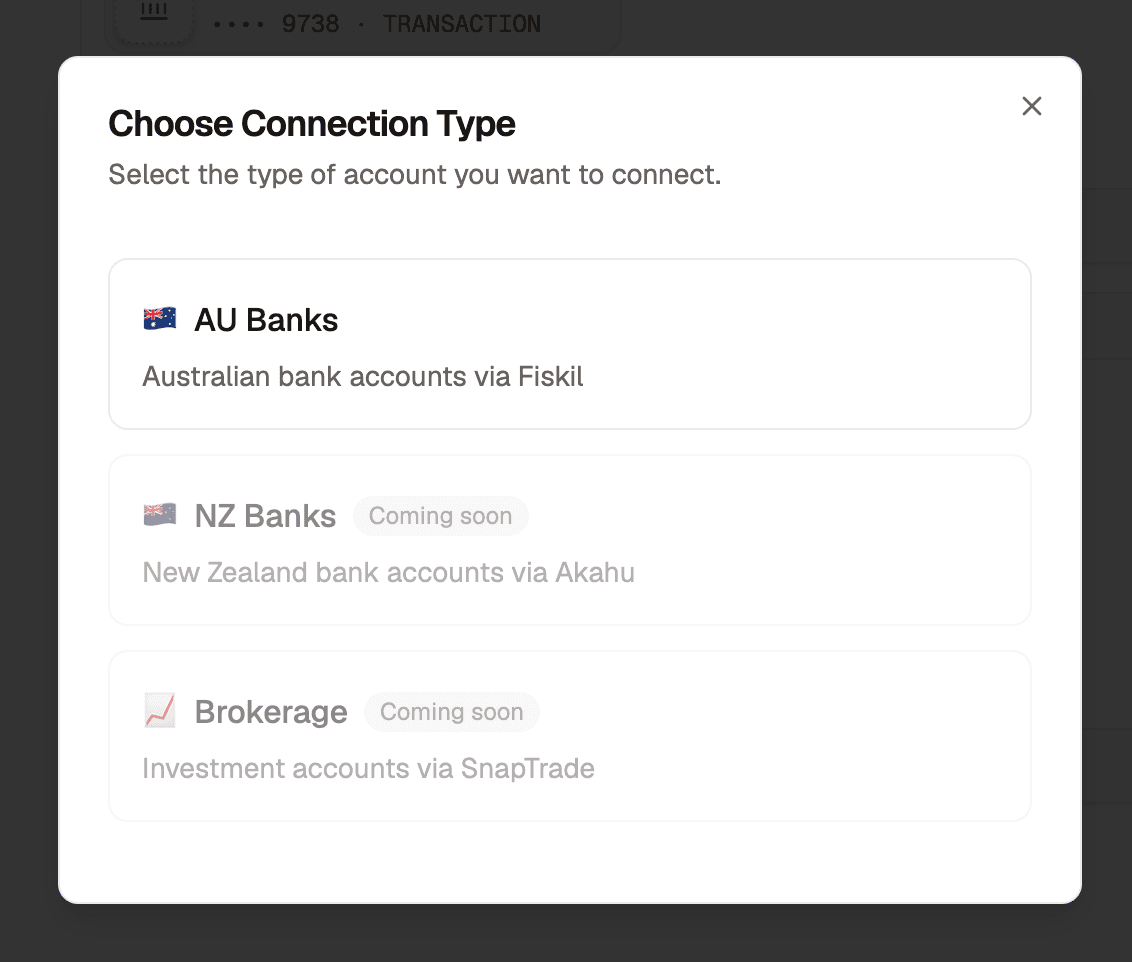1132x962 pixels.
Task: Click the Coming soon badge on Brokerage
Action: [451, 711]
